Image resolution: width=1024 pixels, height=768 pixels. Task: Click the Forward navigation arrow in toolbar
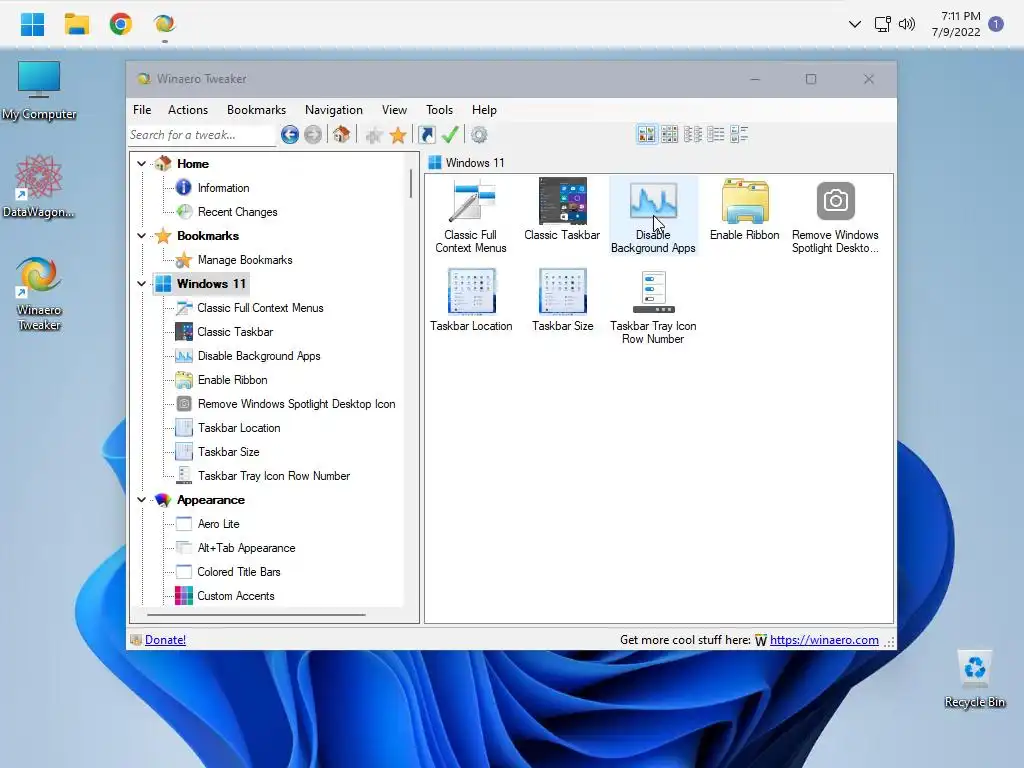pyautogui.click(x=313, y=135)
